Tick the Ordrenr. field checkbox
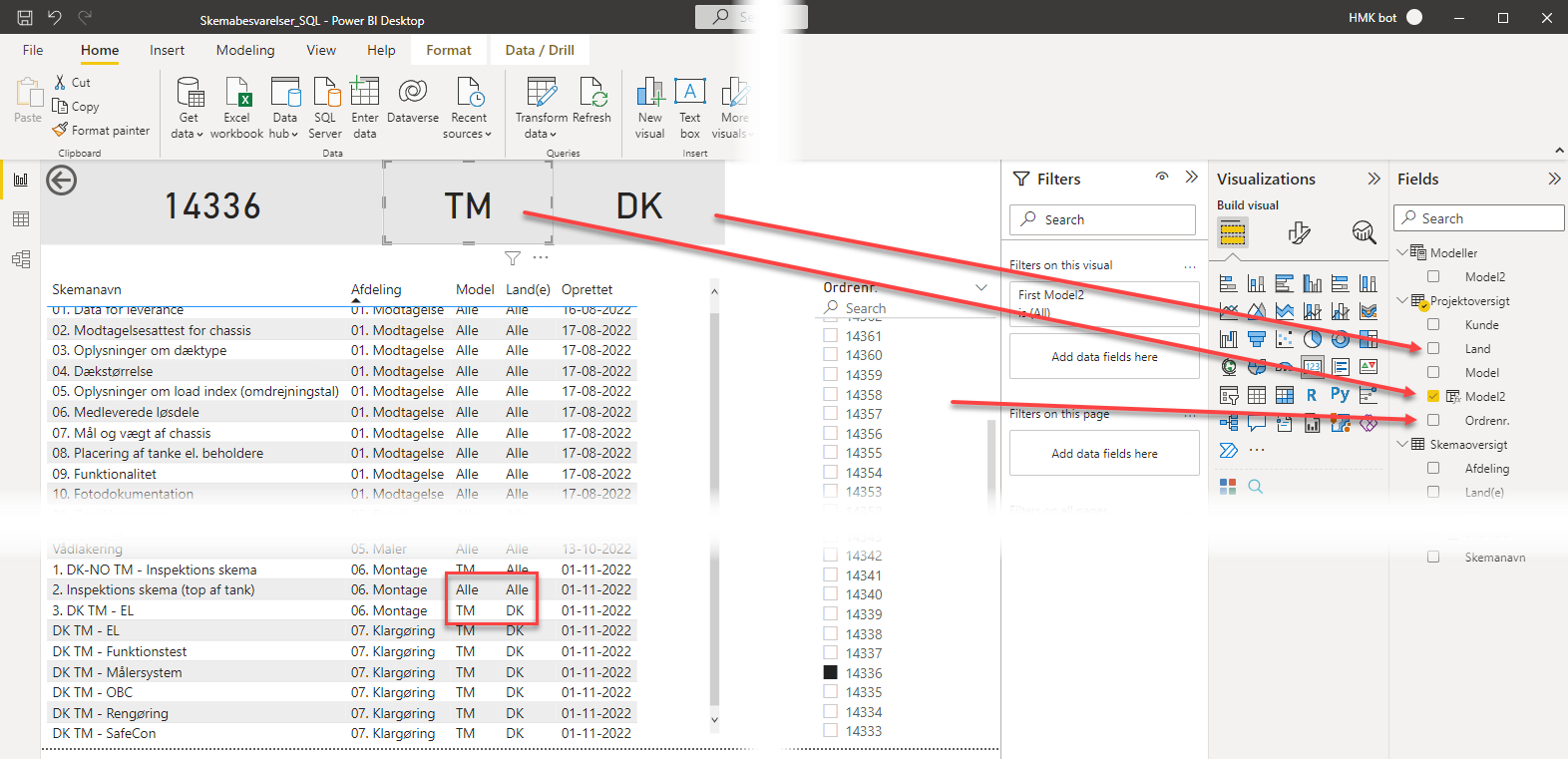Image resolution: width=1568 pixels, height=759 pixels. [1433, 421]
